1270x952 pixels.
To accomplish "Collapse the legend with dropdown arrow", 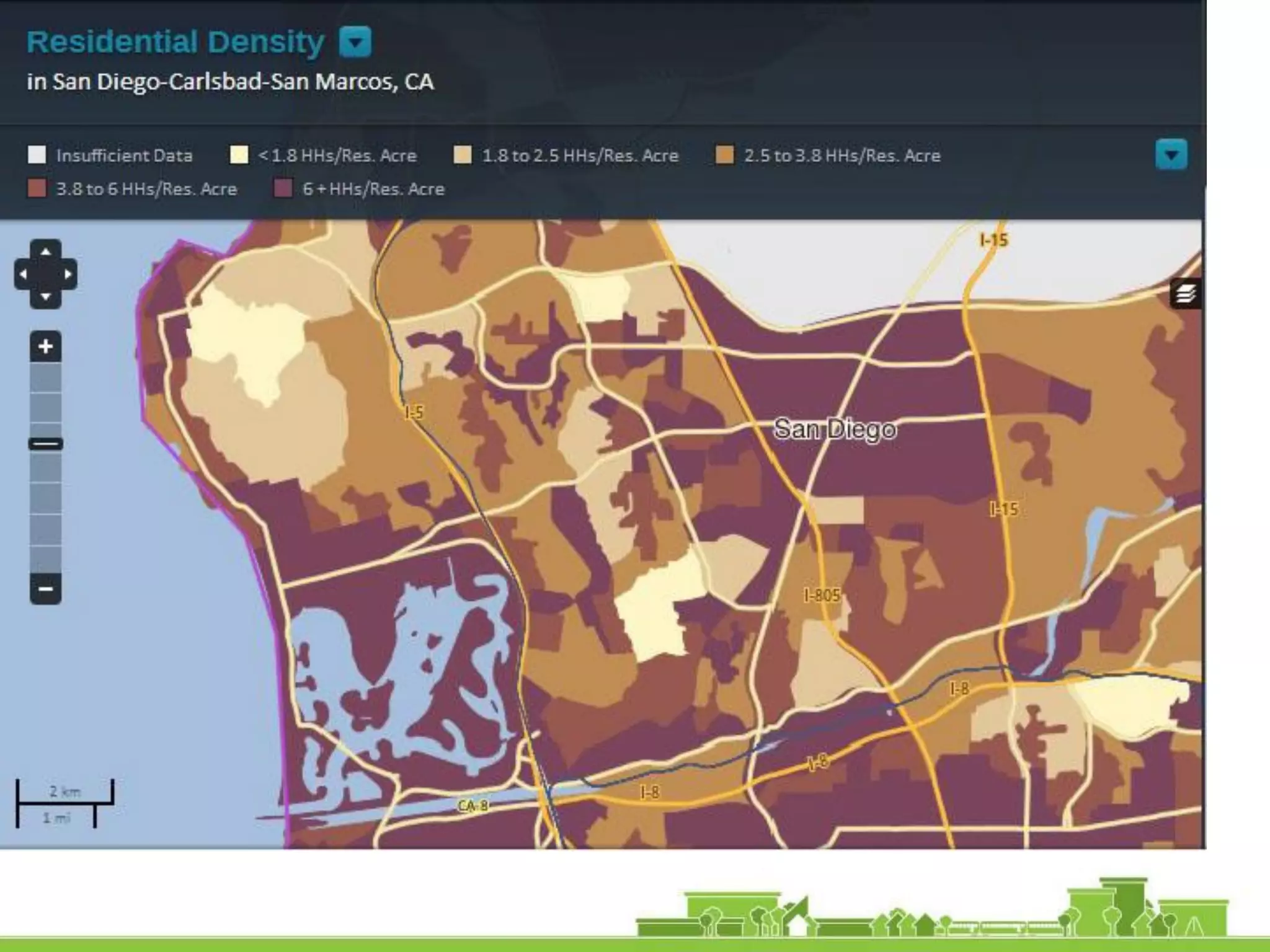I will coord(1171,154).
